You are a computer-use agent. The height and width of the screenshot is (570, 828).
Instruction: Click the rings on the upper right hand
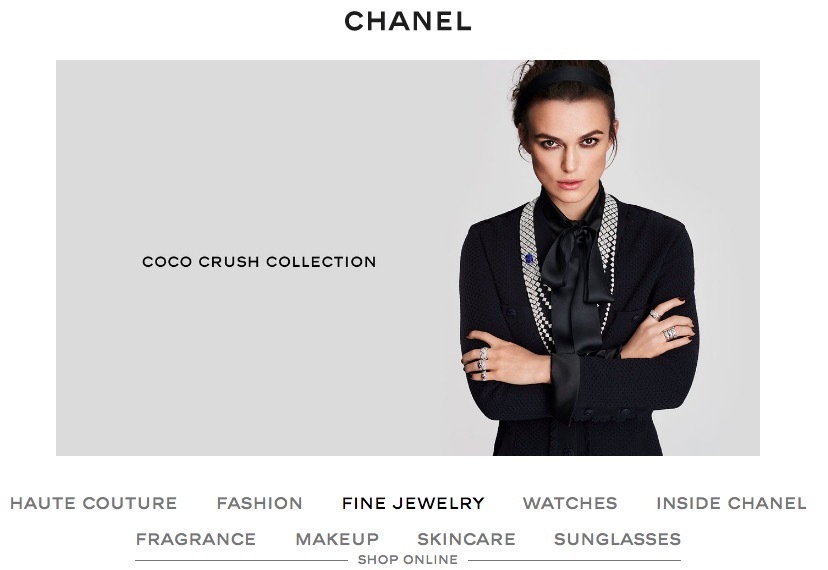(664, 324)
